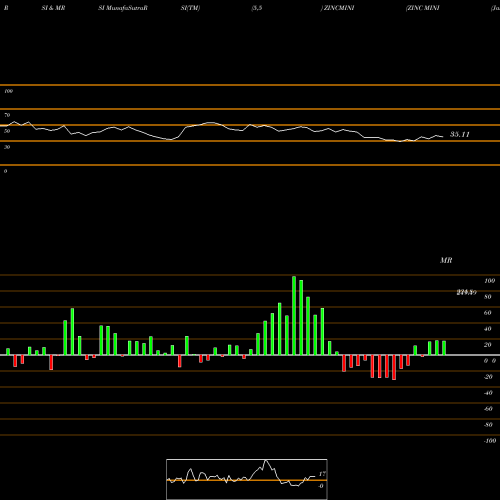
Task: Select the MR axis label 40
Action: tap(488, 329)
